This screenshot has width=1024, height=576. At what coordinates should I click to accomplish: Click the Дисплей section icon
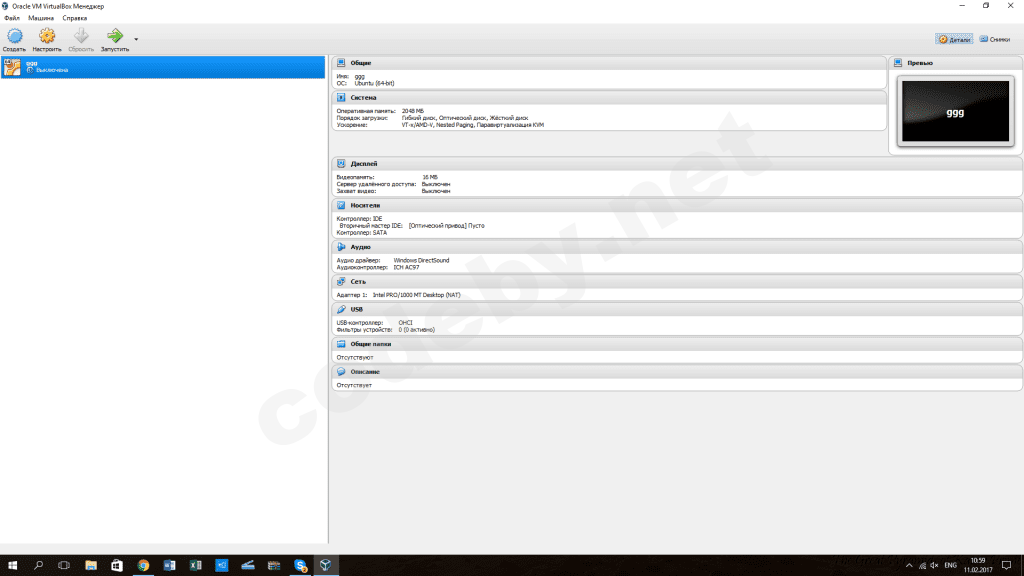(x=341, y=163)
